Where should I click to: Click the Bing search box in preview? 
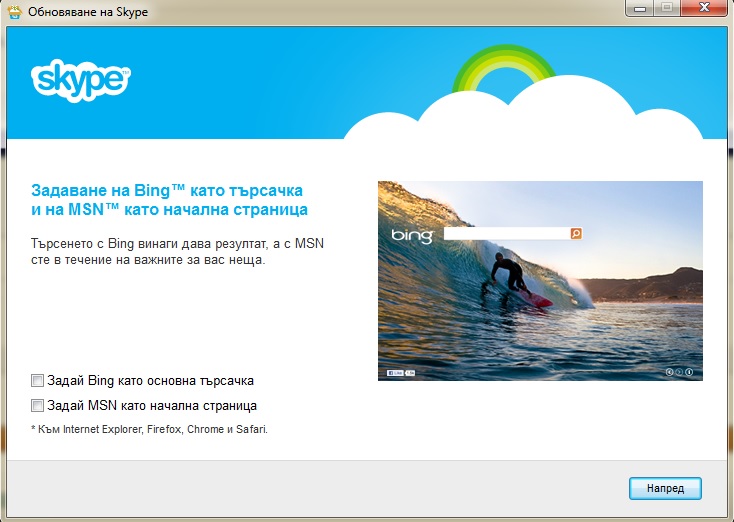pyautogui.click(x=507, y=233)
